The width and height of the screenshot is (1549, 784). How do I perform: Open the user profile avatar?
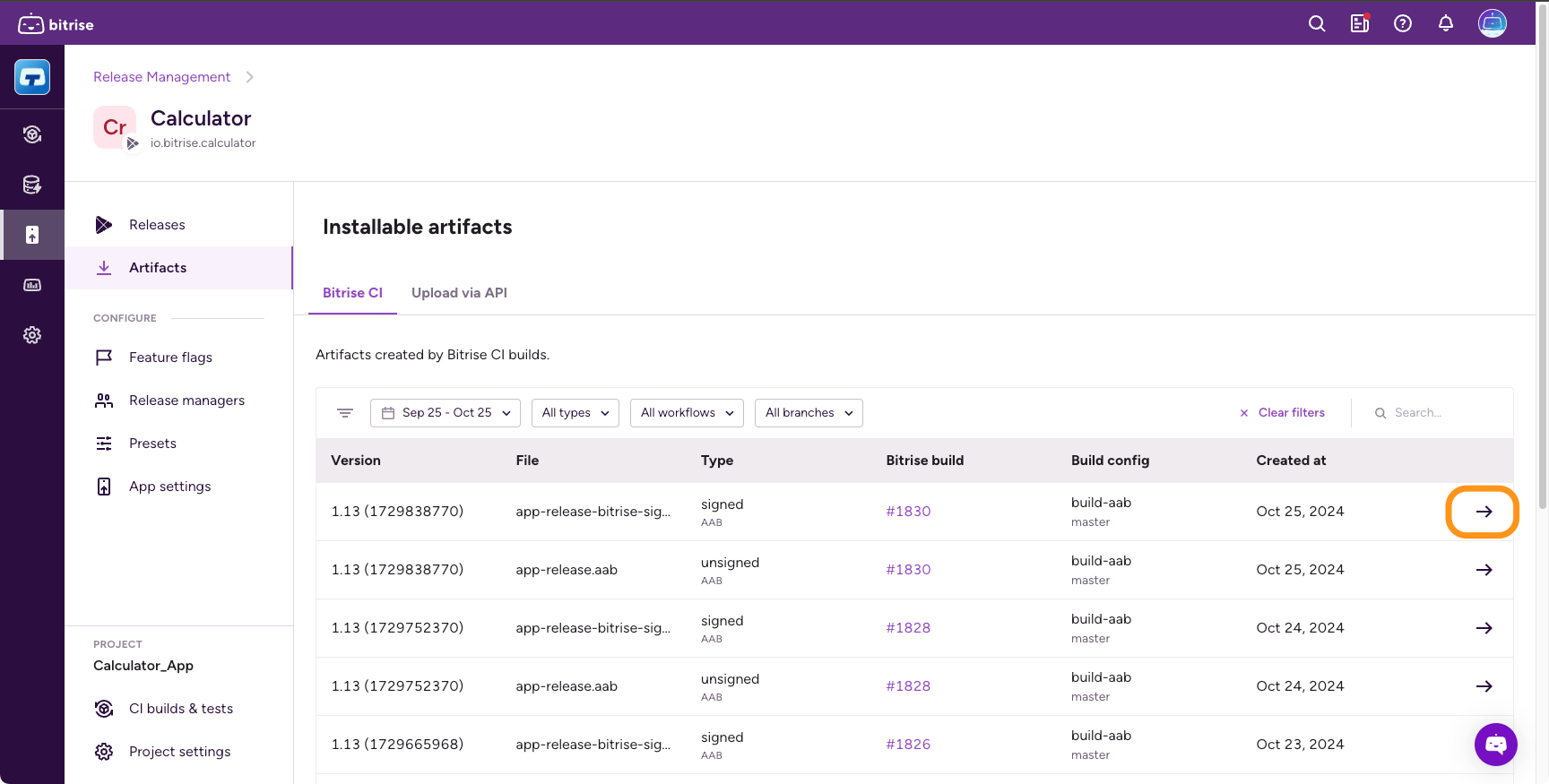[x=1493, y=23]
